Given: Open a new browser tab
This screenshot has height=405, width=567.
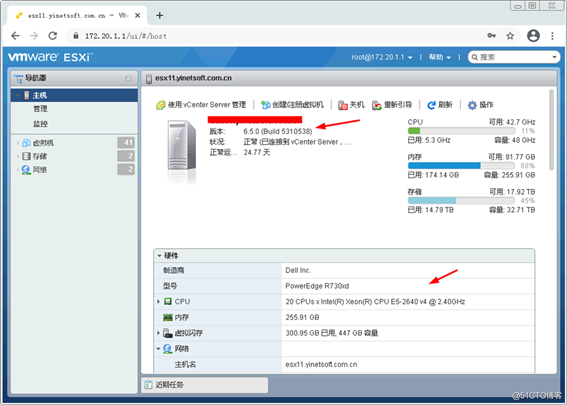Looking at the screenshot, I should coord(159,15).
